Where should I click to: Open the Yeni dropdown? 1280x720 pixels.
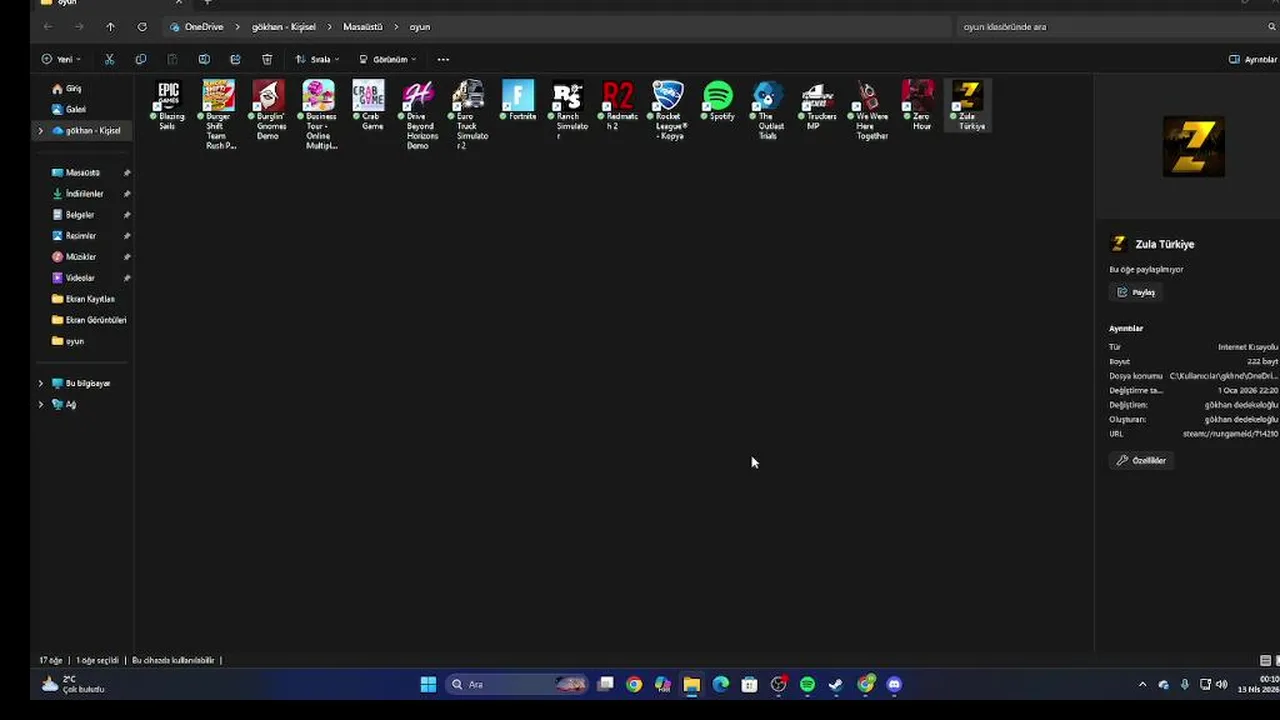point(62,59)
